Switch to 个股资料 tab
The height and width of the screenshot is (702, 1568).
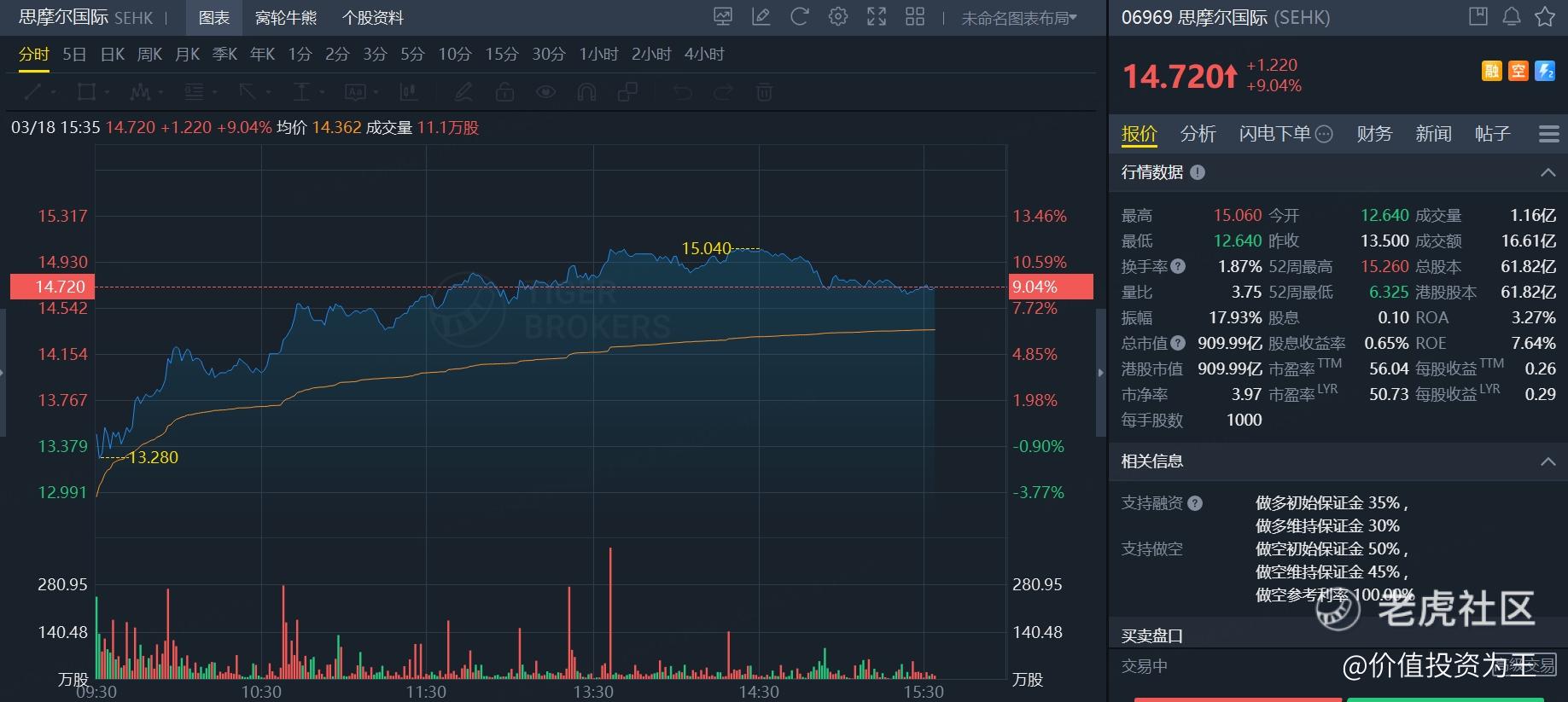(373, 17)
